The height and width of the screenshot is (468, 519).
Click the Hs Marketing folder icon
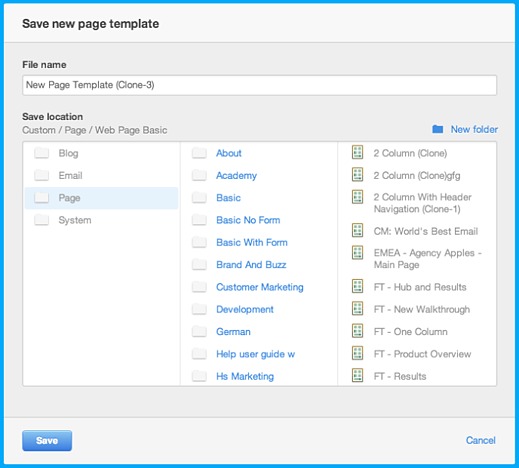click(x=199, y=376)
